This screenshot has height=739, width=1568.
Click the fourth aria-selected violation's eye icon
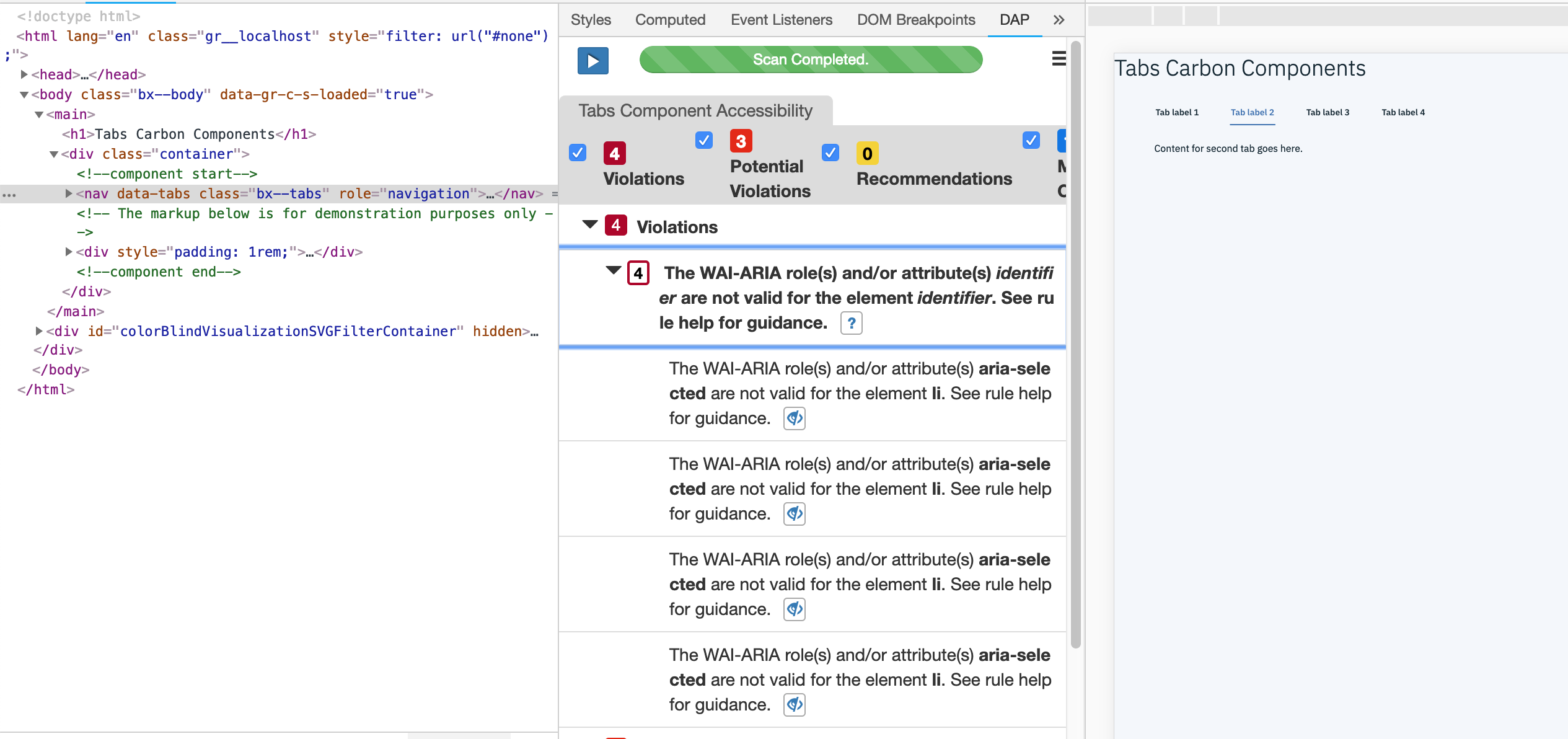(794, 705)
